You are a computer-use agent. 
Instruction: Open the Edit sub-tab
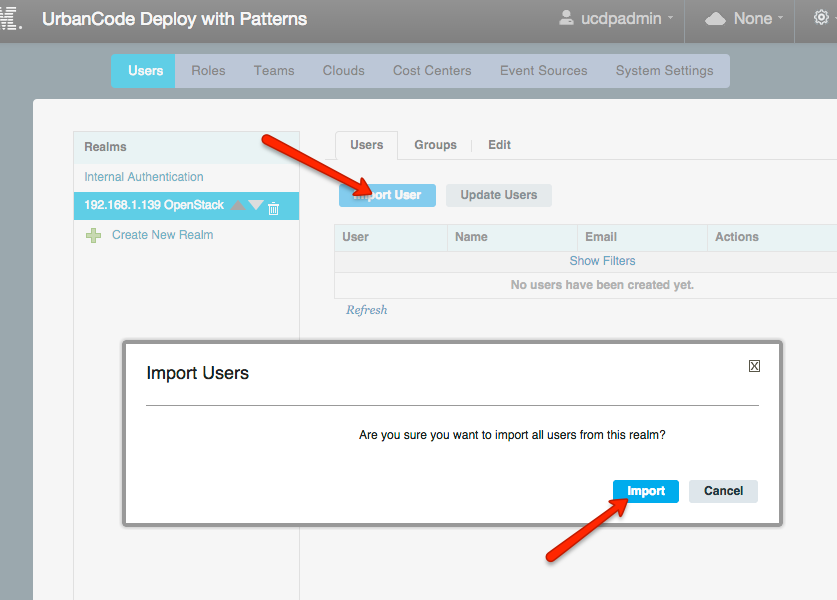click(x=499, y=145)
